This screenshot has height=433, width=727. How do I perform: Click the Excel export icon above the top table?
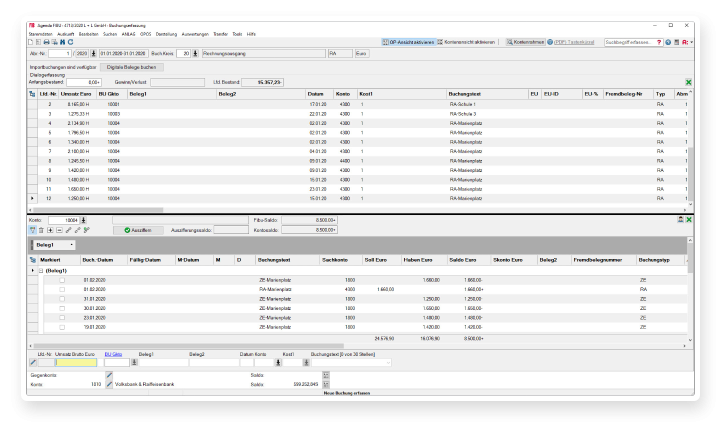point(688,82)
